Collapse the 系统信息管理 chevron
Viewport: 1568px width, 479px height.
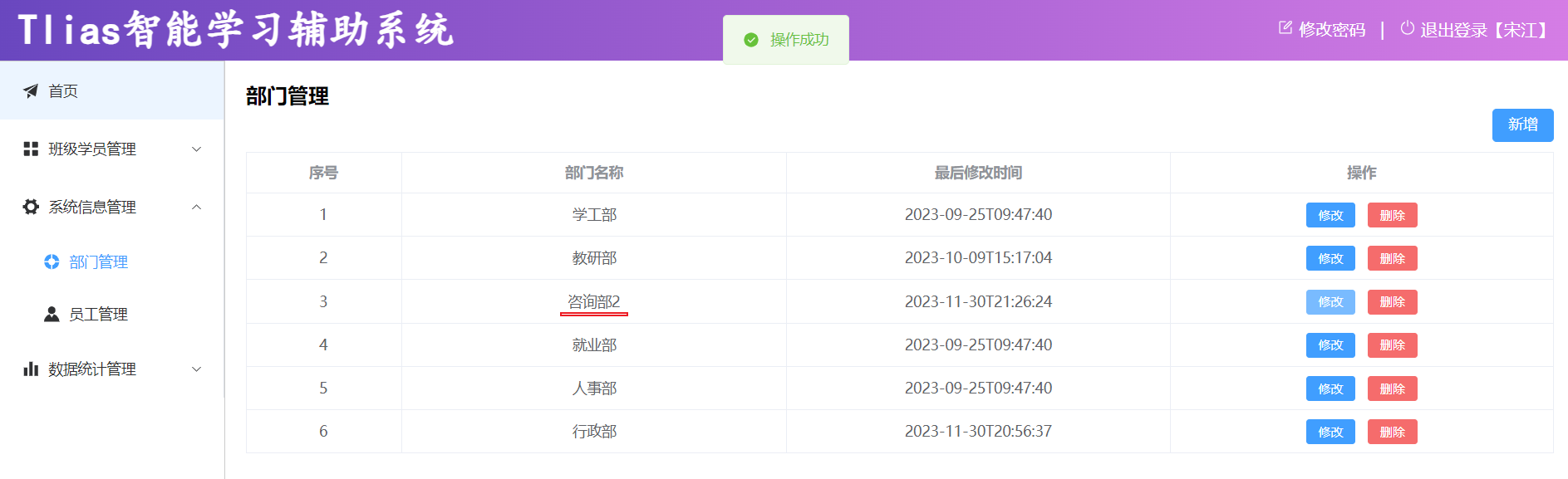click(x=197, y=207)
